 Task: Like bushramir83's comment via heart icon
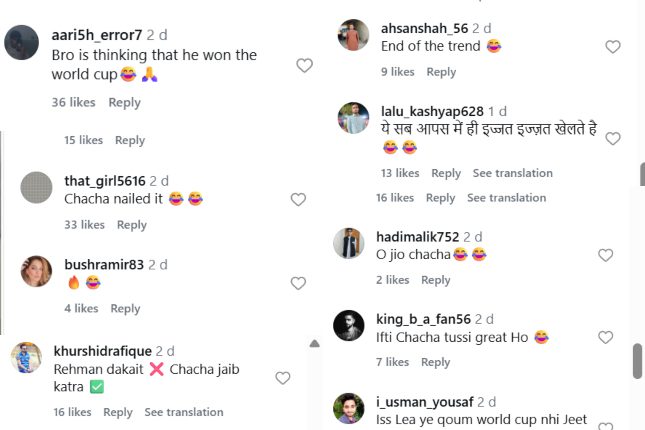click(x=297, y=284)
